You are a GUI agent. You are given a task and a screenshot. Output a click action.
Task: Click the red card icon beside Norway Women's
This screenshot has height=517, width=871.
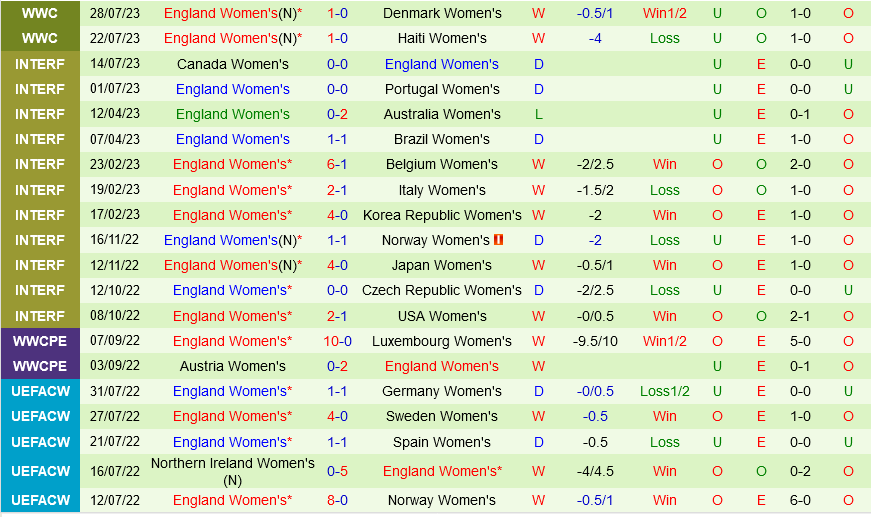(499, 240)
